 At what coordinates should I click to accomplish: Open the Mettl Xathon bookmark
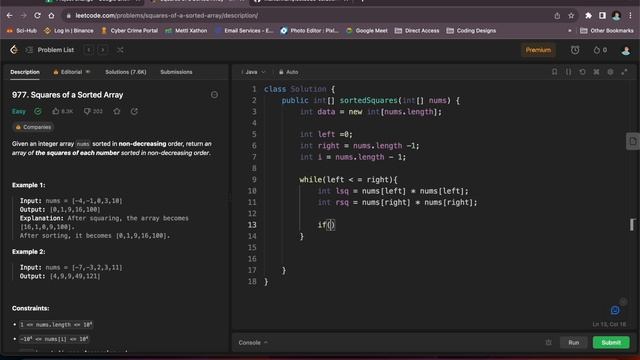(186, 31)
